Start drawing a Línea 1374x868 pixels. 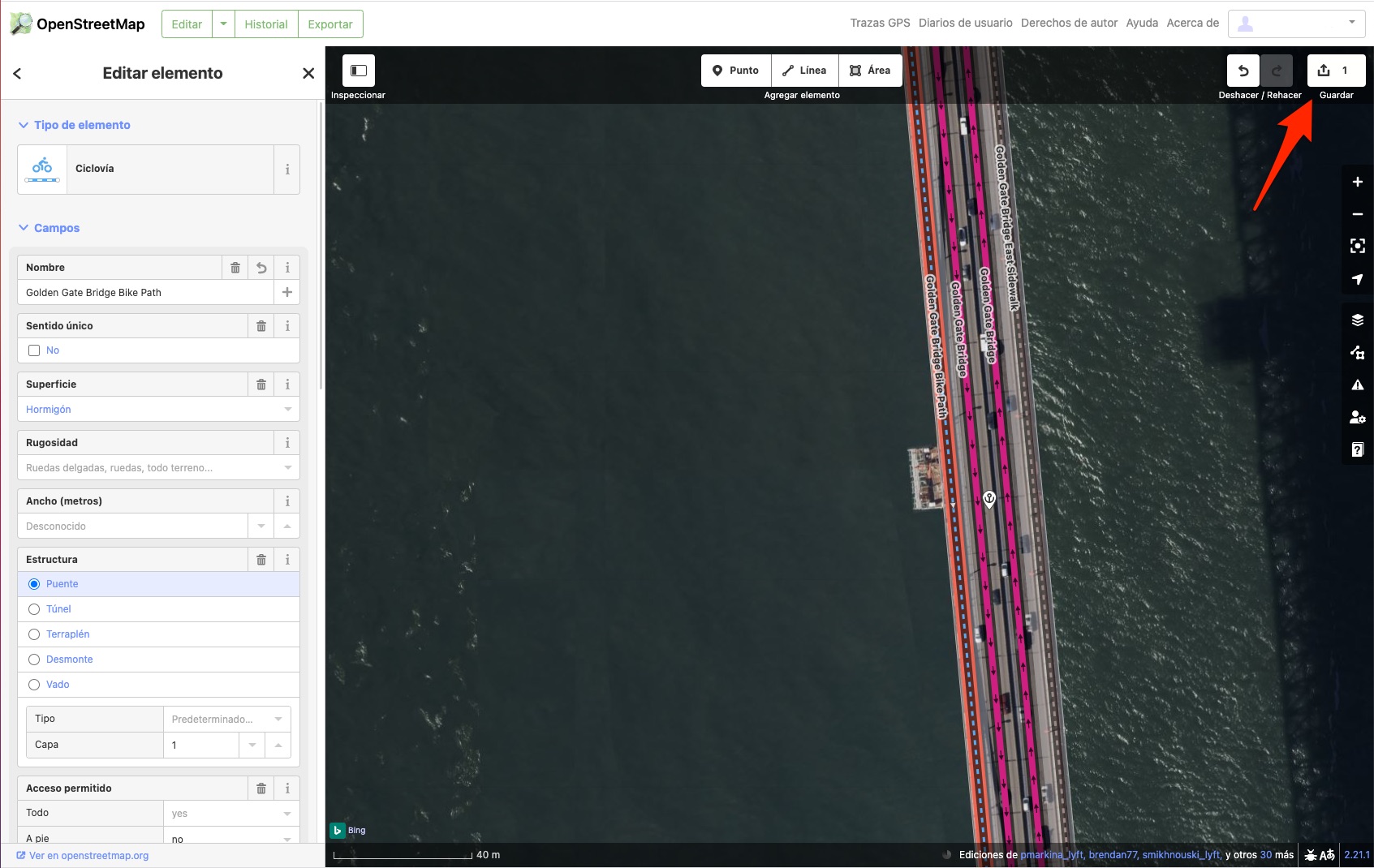[804, 71]
